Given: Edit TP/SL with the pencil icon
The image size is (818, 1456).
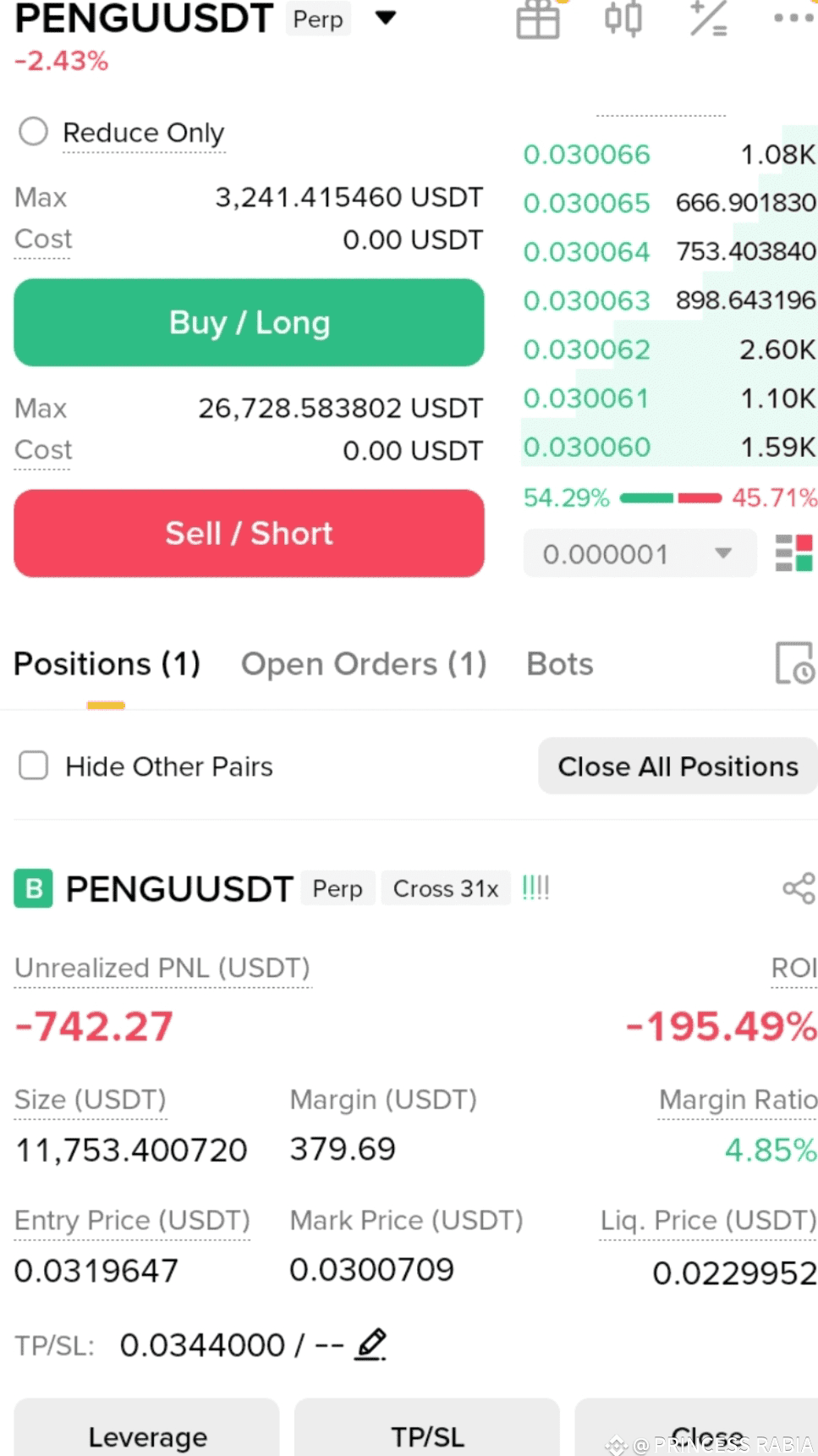Looking at the screenshot, I should coord(371,1344).
